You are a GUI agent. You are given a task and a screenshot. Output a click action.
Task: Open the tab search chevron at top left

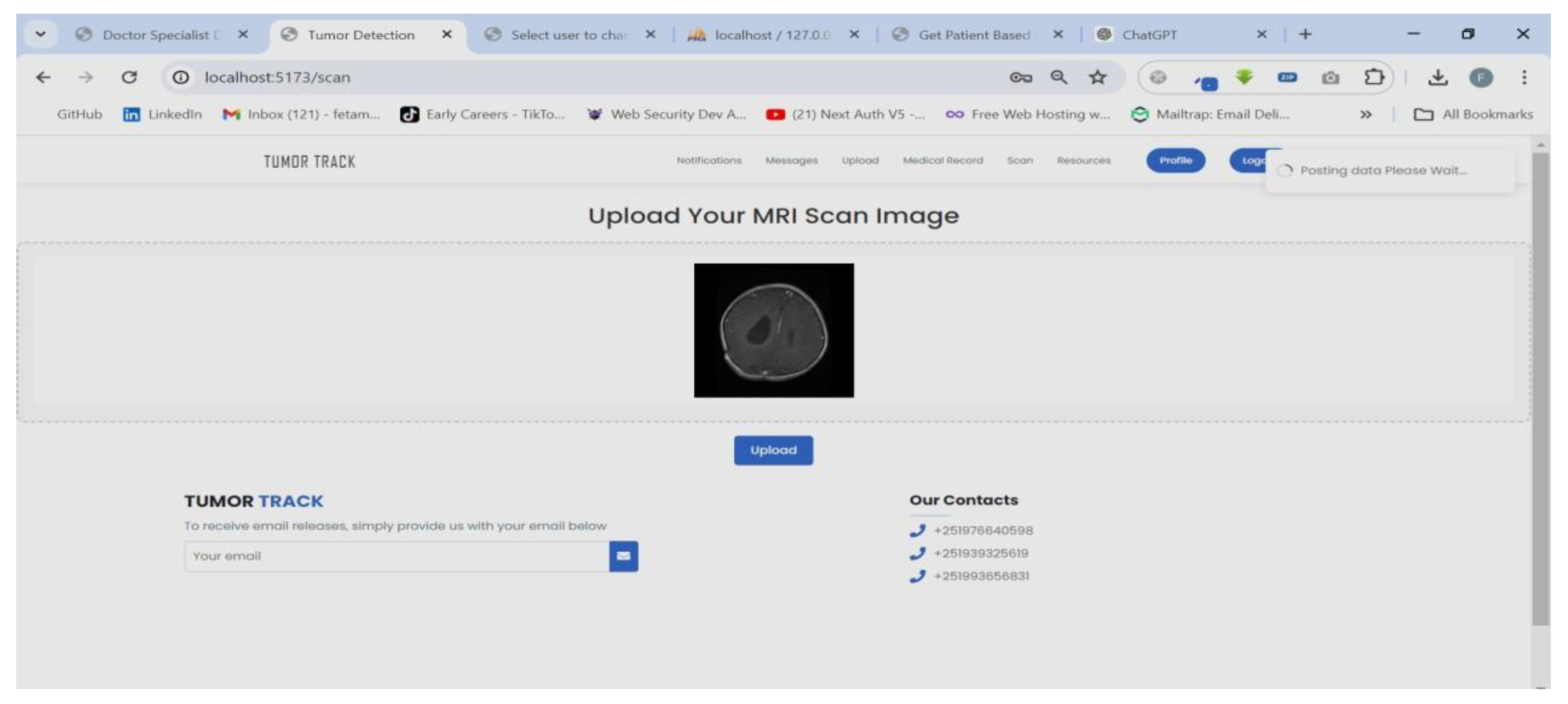pyautogui.click(x=40, y=34)
